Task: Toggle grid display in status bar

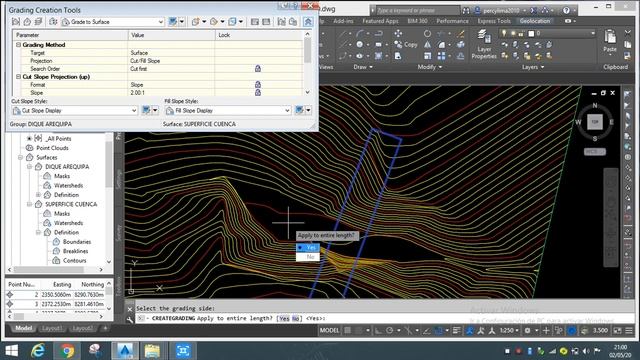Action: [x=347, y=330]
